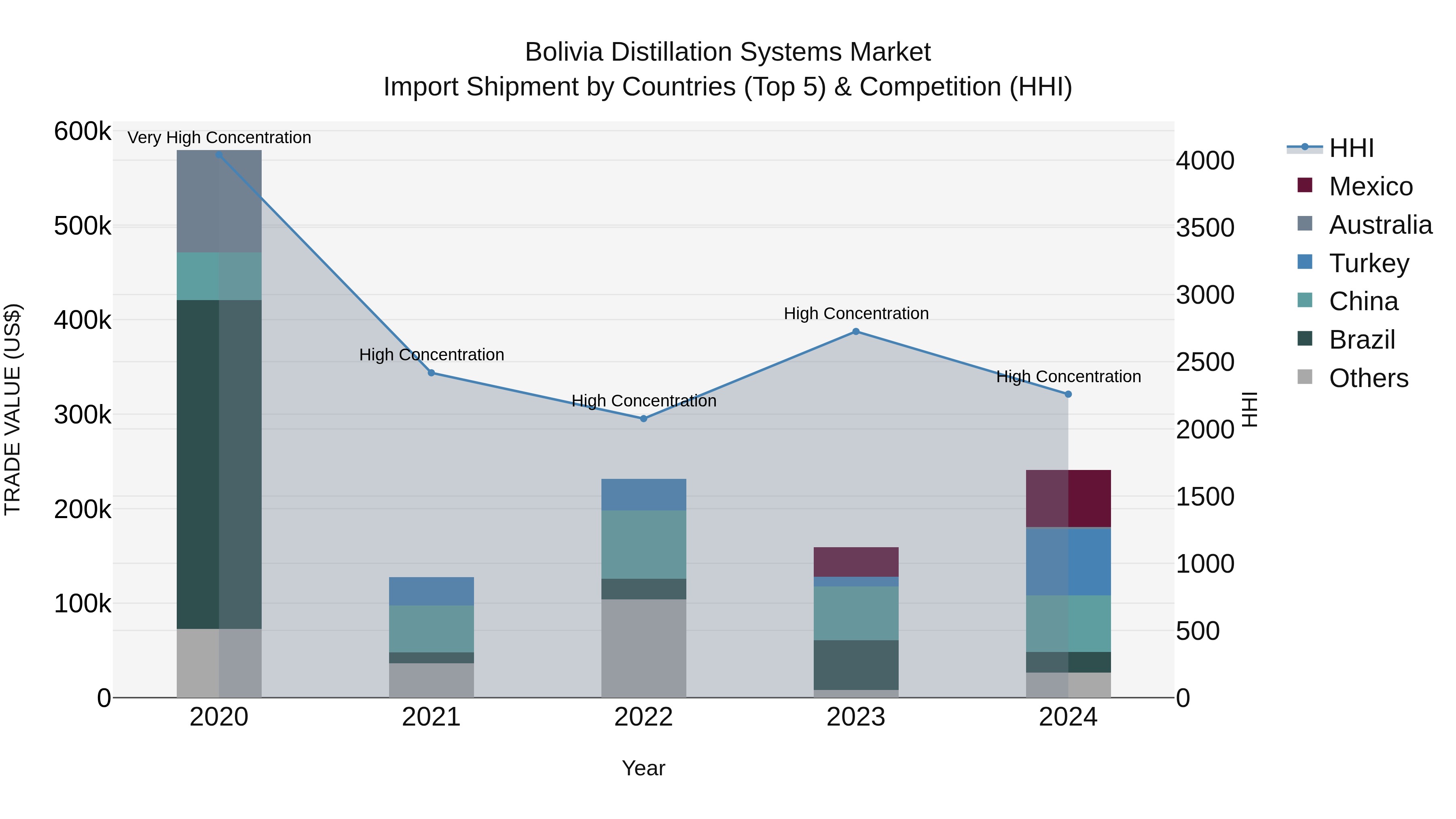Click the 'Year' x-axis title
The width and height of the screenshot is (1456, 819).
pos(643,768)
